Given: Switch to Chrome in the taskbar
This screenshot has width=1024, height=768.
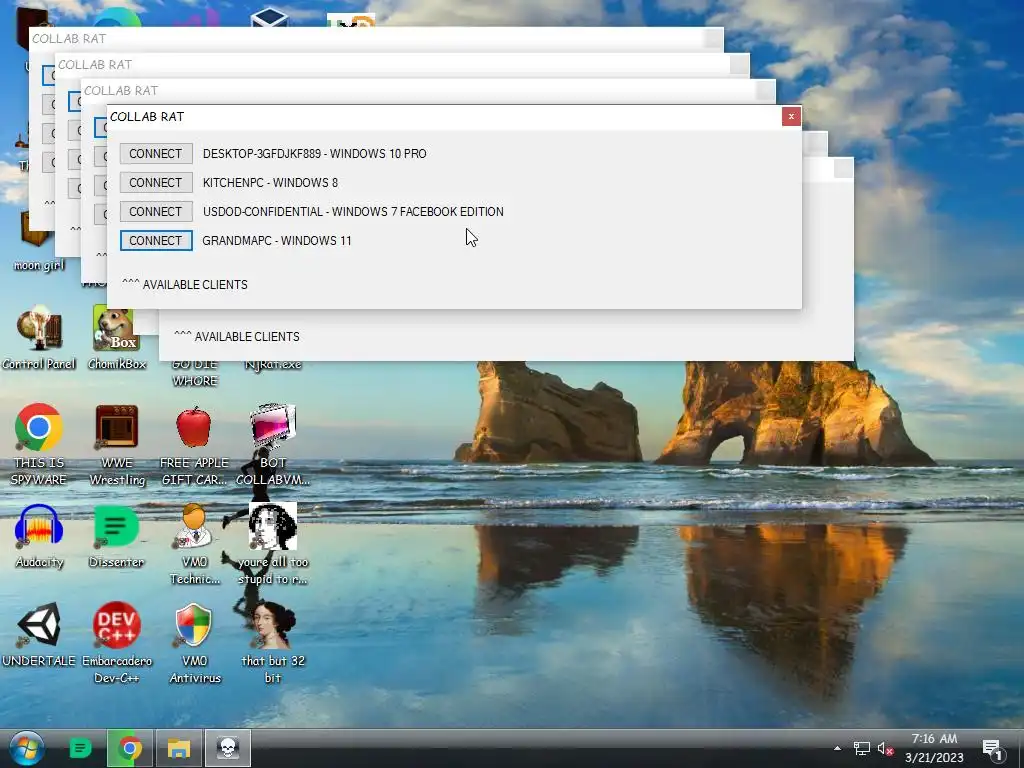Looking at the screenshot, I should pos(130,748).
